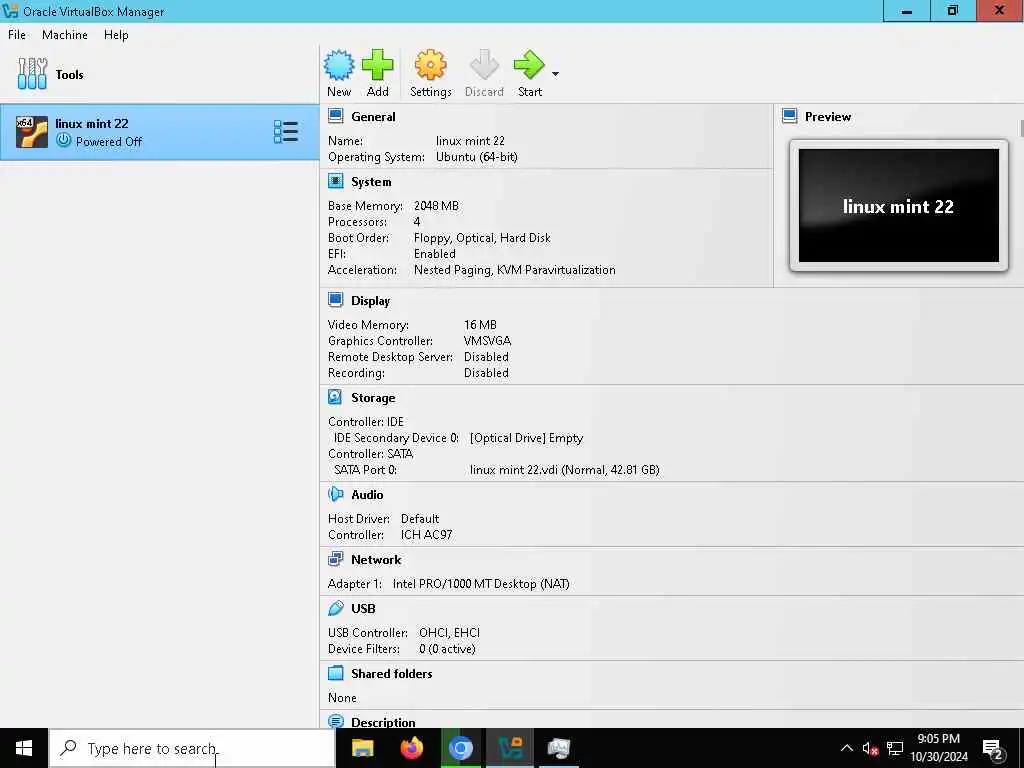1024x768 pixels.
Task: Click the details pane vertical scrollbar
Action: click(x=1020, y=128)
